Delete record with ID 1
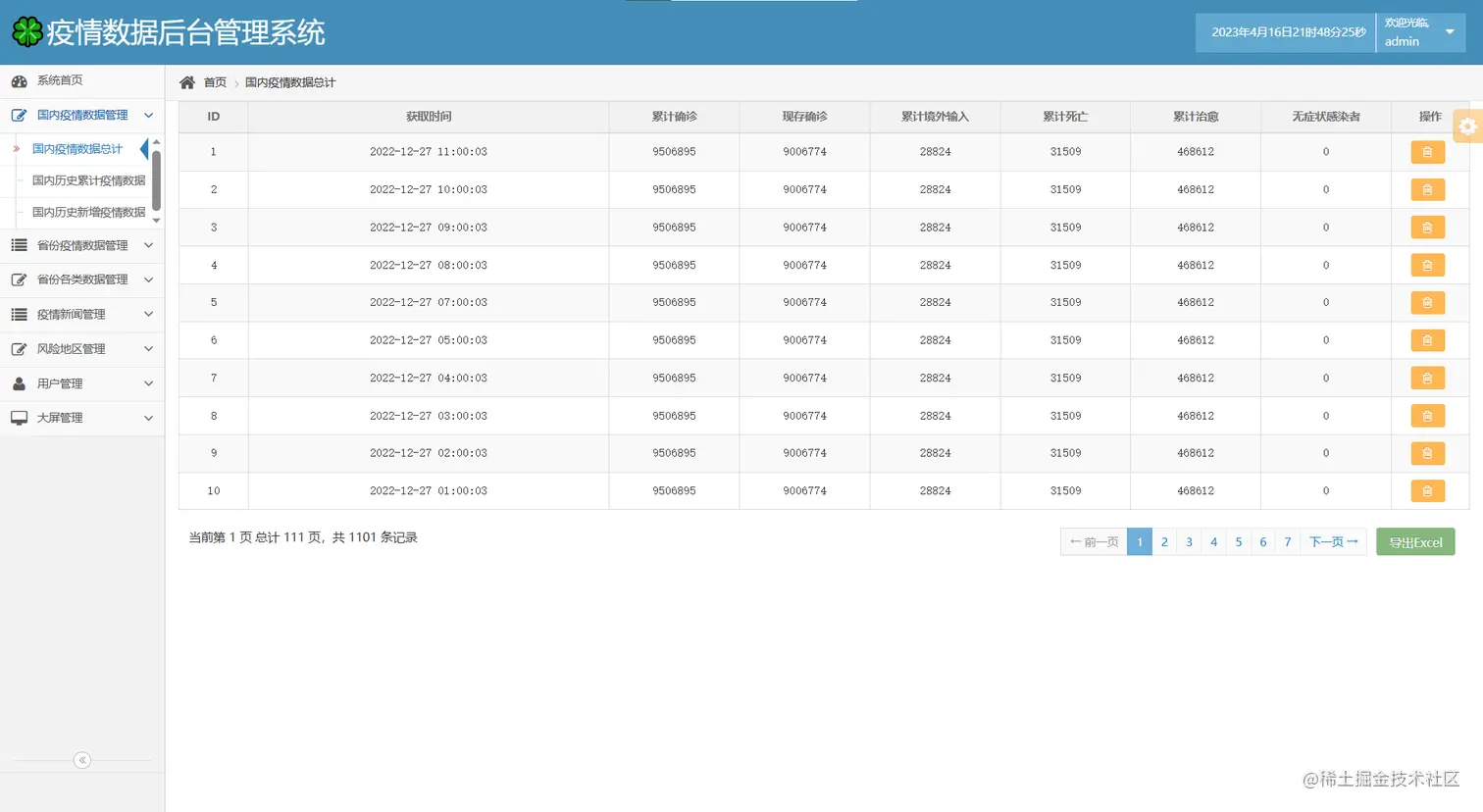 coord(1427,152)
